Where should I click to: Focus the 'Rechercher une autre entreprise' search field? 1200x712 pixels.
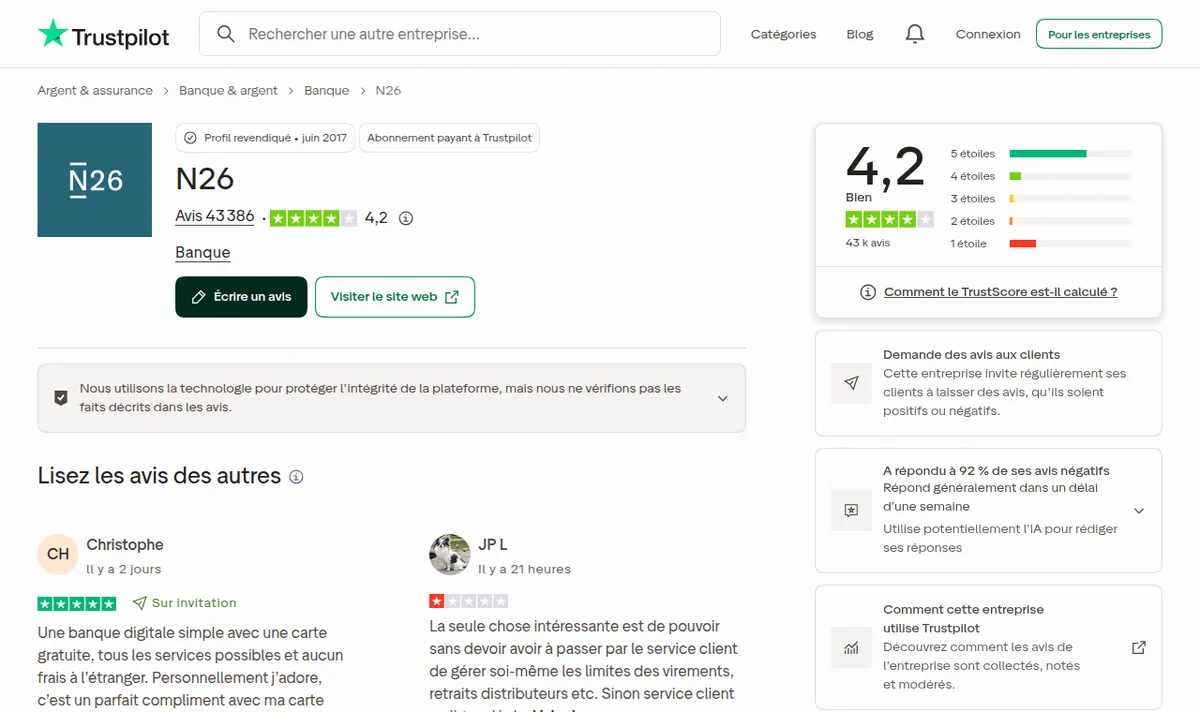pyautogui.click(x=460, y=34)
